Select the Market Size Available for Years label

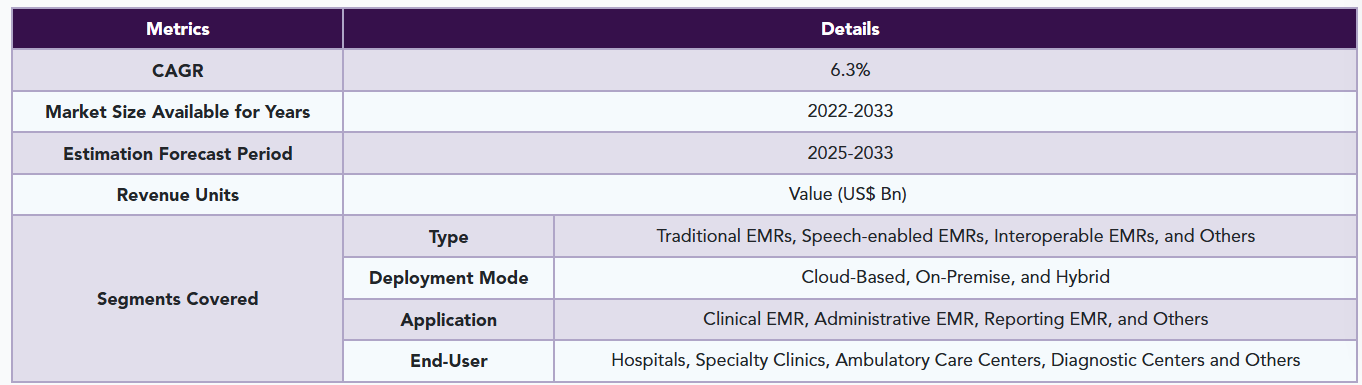coord(178,112)
